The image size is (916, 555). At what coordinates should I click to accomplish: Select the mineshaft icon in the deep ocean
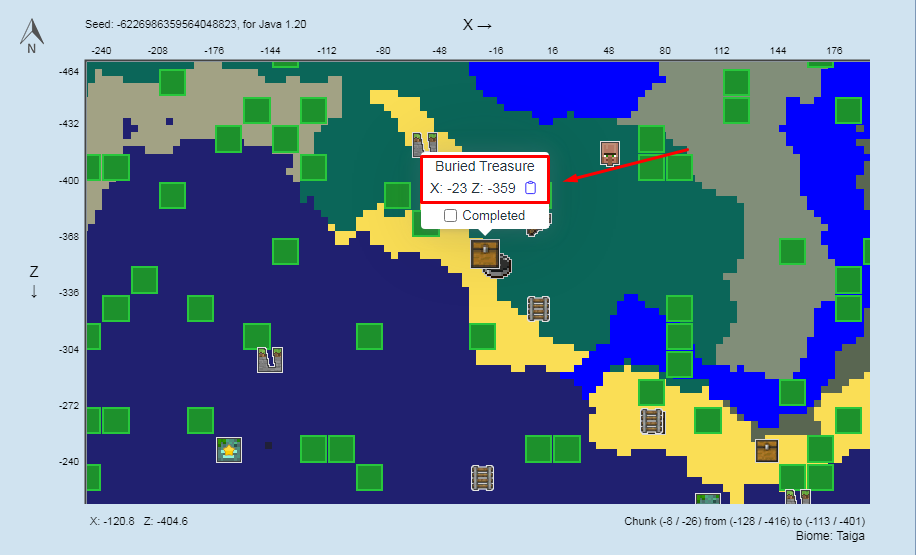[x=482, y=478]
